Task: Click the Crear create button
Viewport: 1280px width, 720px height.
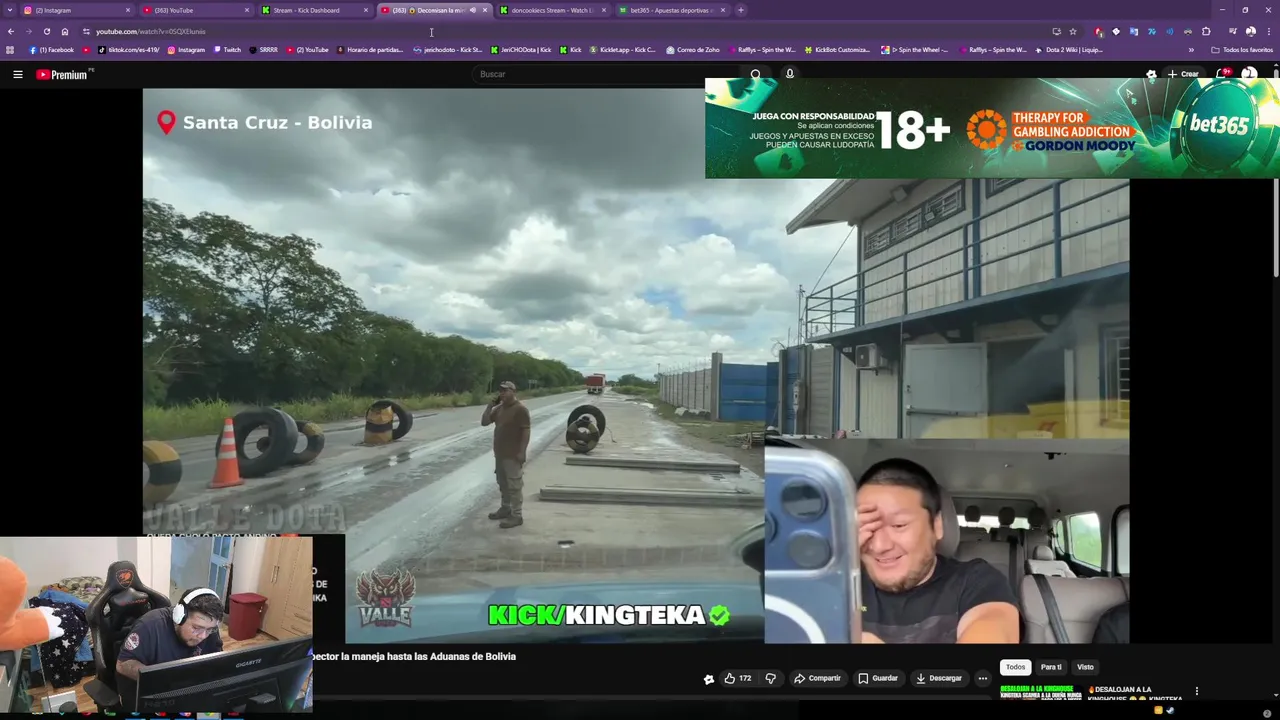Action: (x=1182, y=74)
